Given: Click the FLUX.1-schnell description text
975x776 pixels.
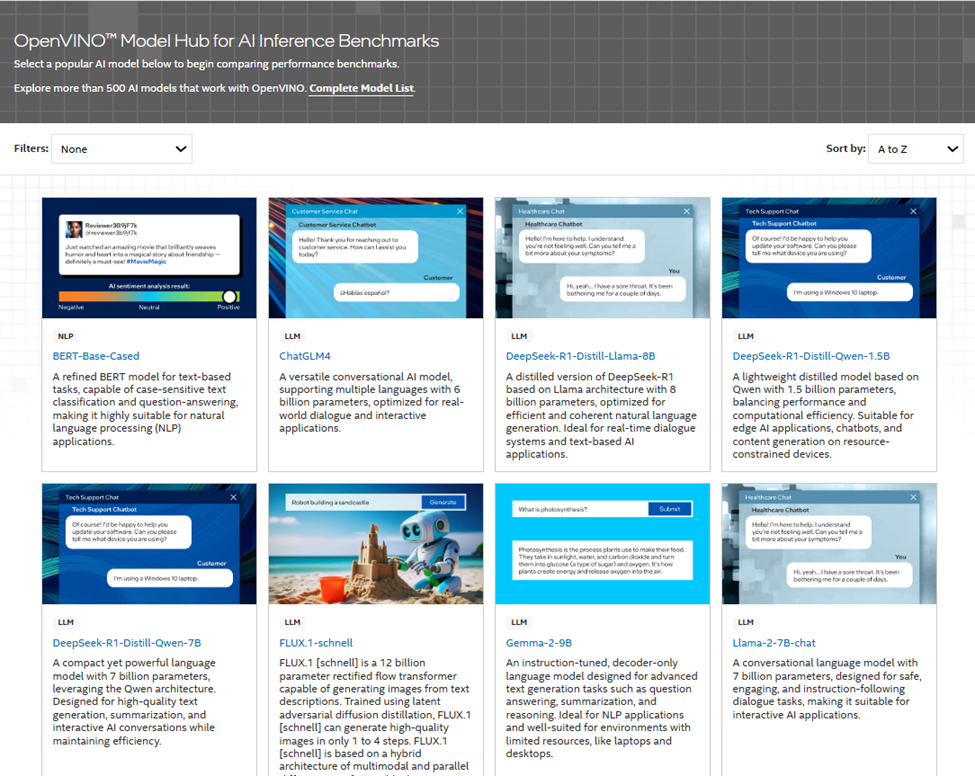Looking at the screenshot, I should [375, 715].
